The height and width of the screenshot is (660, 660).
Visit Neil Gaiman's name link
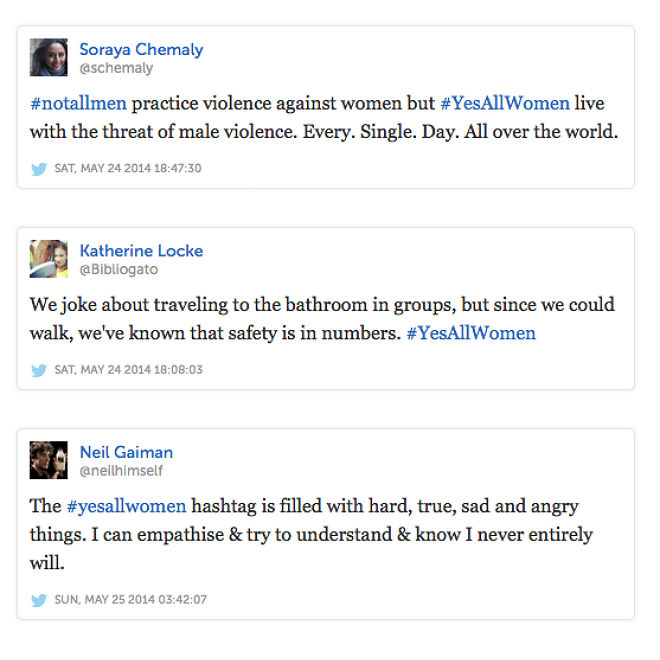(x=126, y=452)
